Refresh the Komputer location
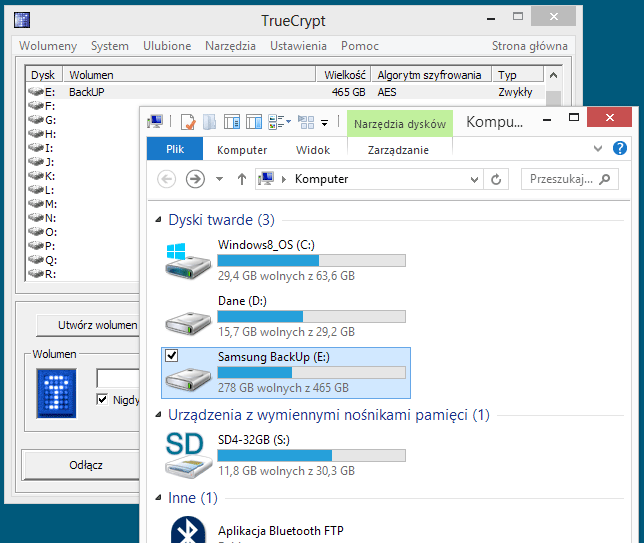This screenshot has width=644, height=543. [x=496, y=179]
